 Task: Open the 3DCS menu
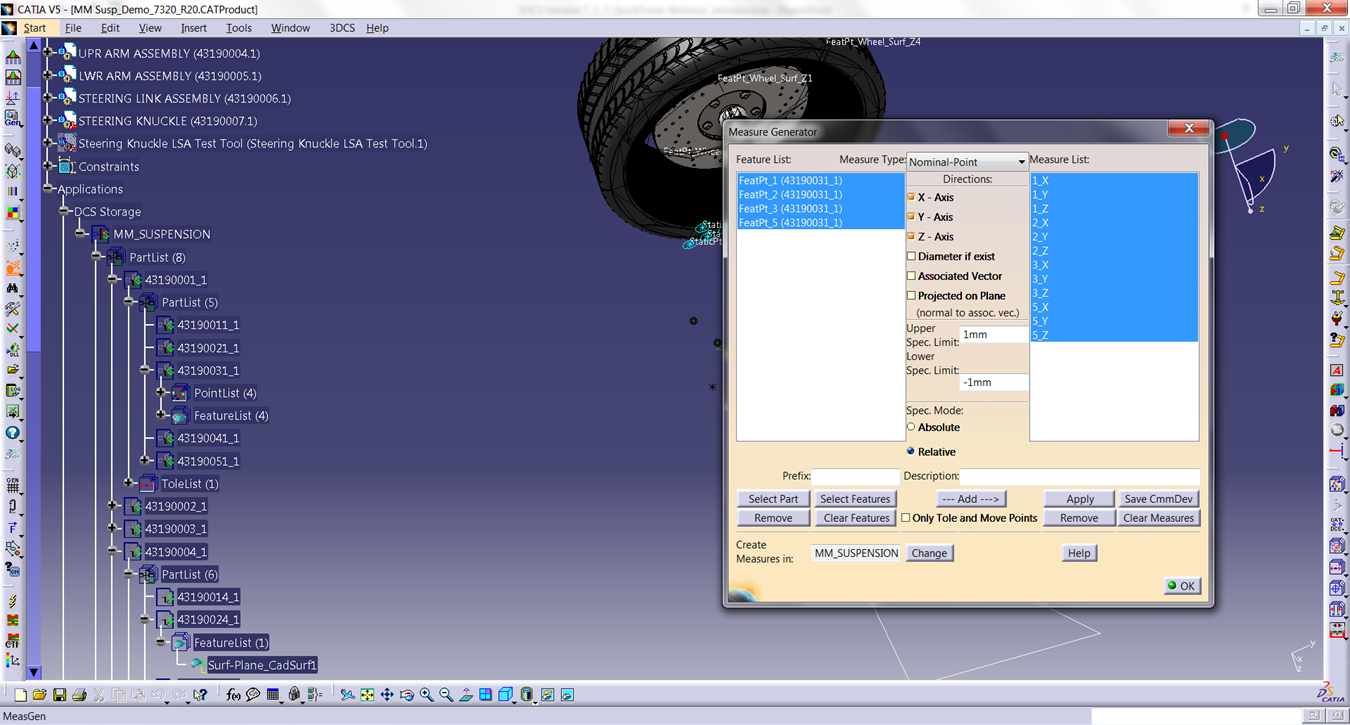(342, 27)
